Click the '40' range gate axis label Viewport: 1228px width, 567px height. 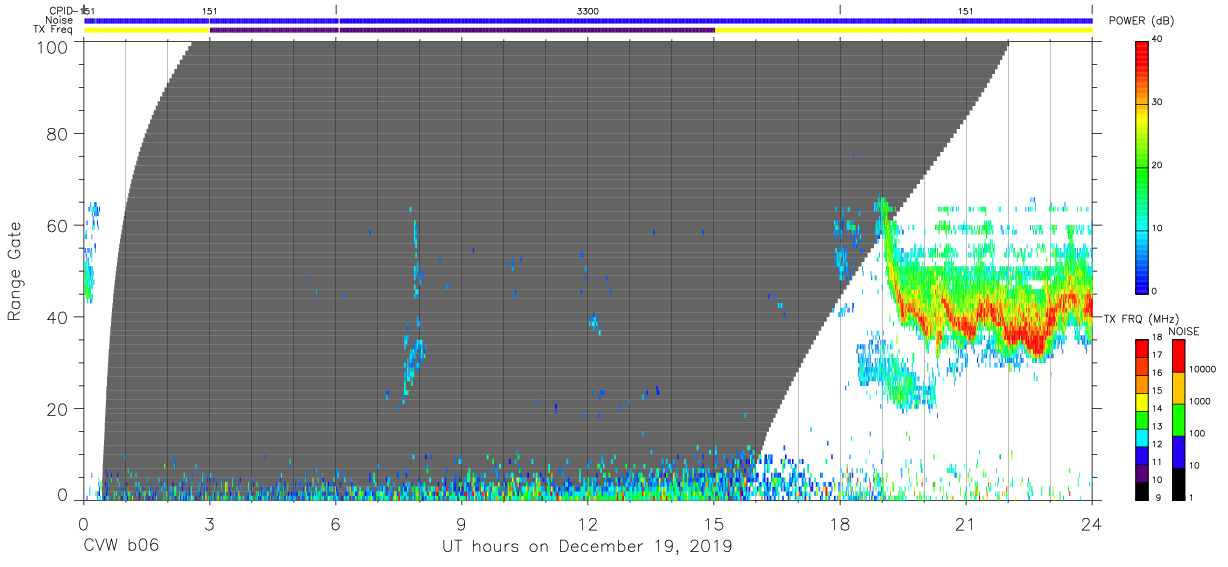coord(59,317)
